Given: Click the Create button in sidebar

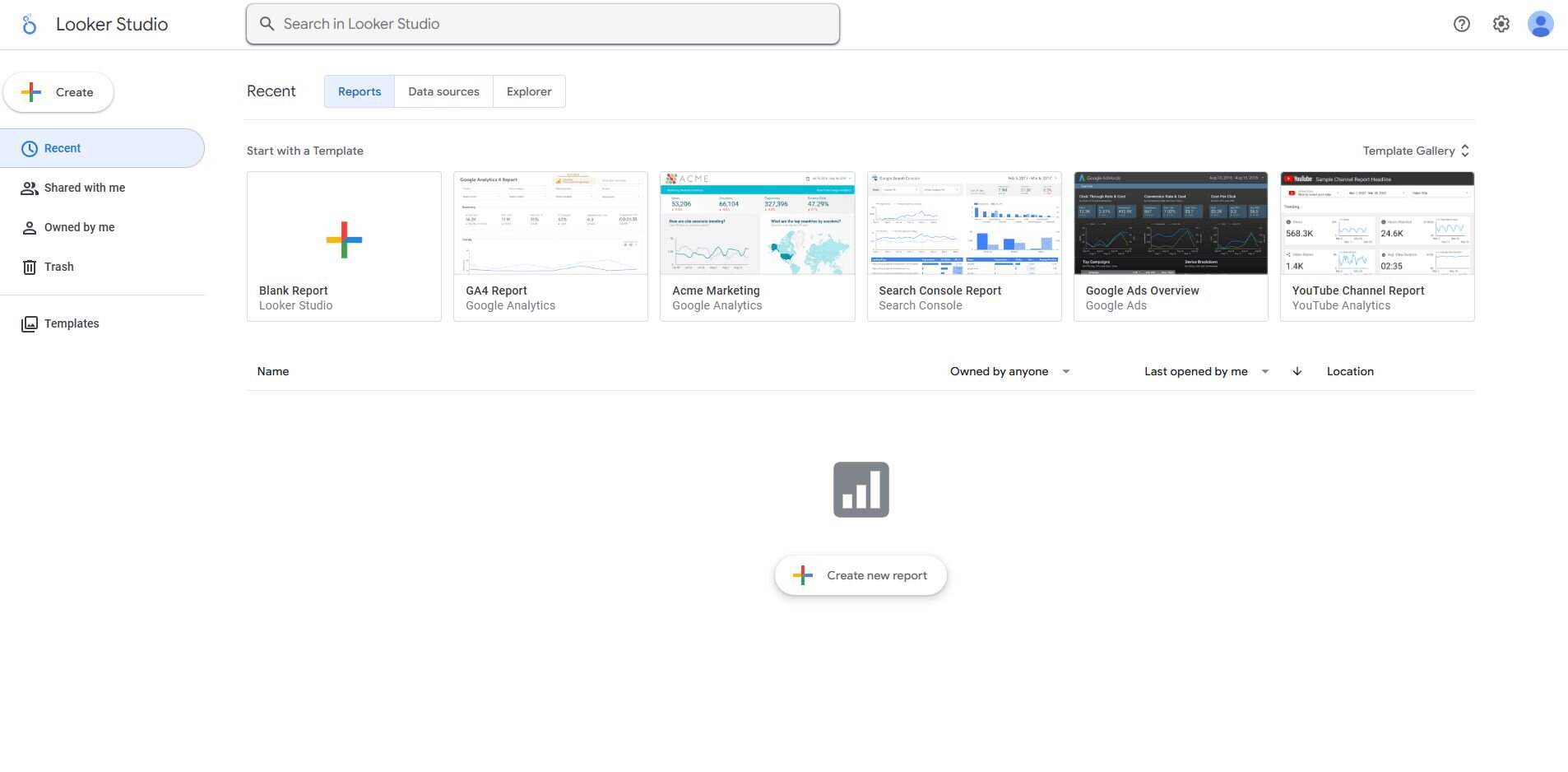Looking at the screenshot, I should point(58,92).
